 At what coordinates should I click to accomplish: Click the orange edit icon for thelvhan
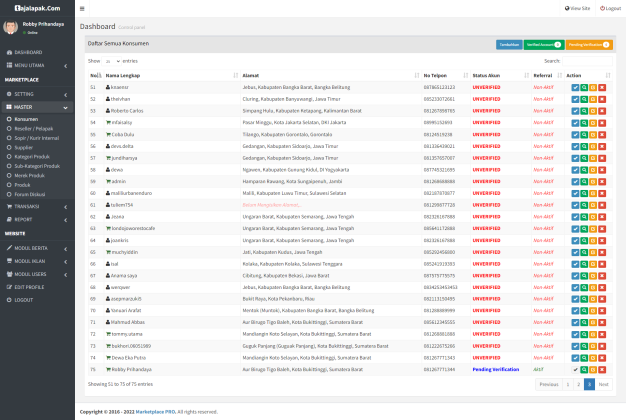click(x=593, y=98)
